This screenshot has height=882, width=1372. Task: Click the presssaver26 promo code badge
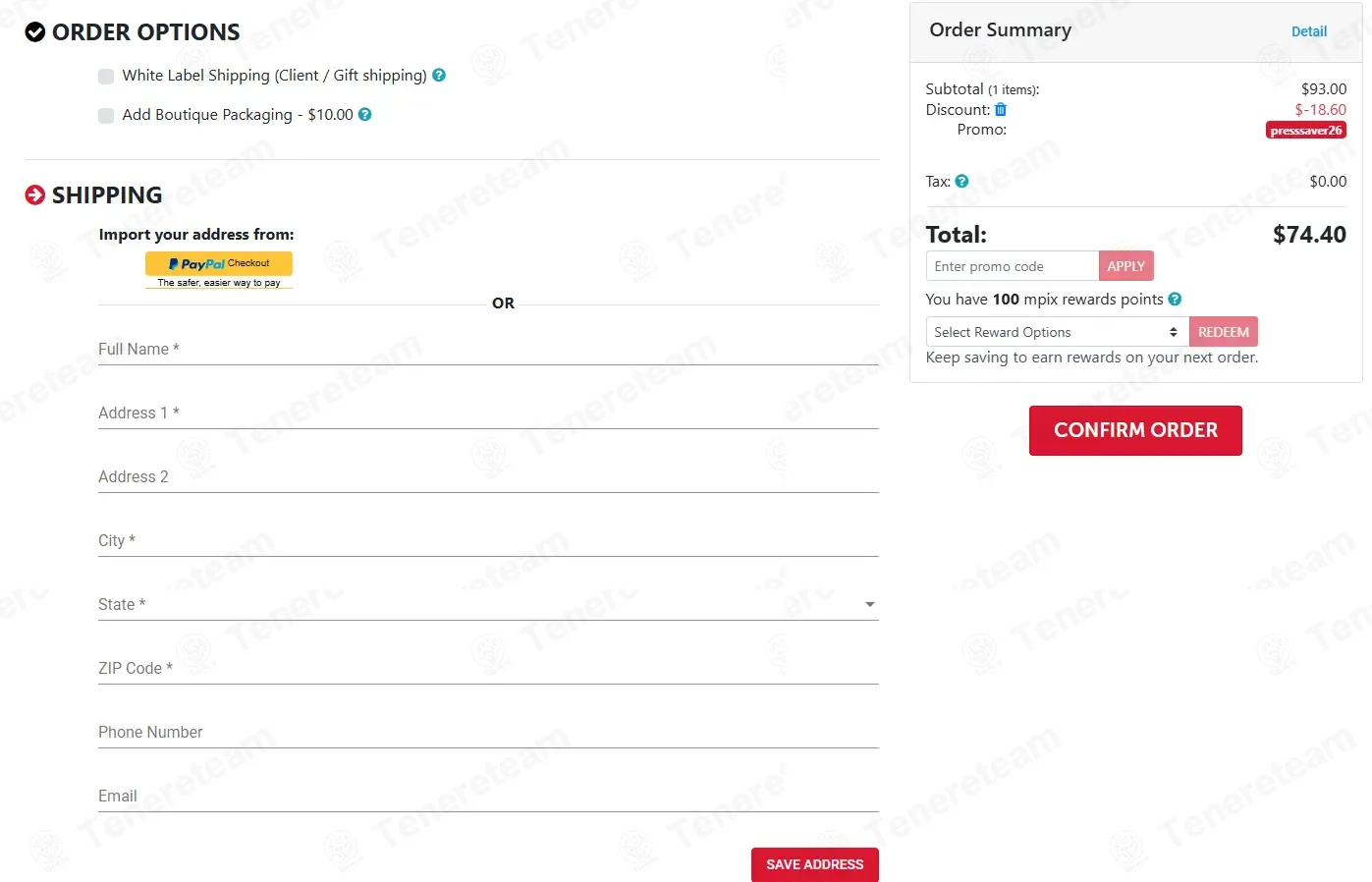pos(1305,130)
